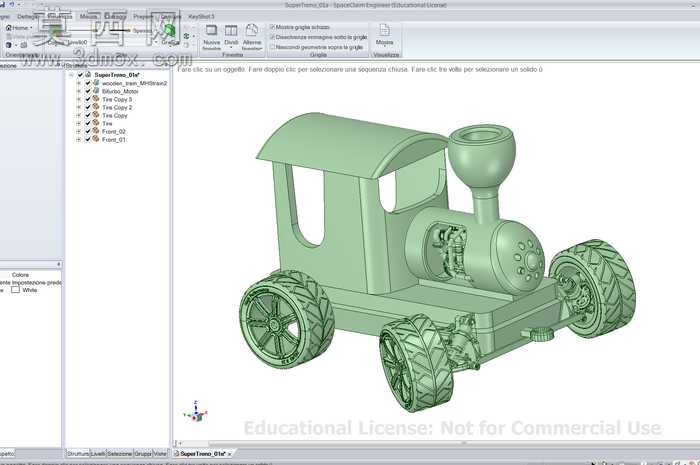The image size is (700, 465).
Task: Expand the Tire tree node
Action: (79, 124)
